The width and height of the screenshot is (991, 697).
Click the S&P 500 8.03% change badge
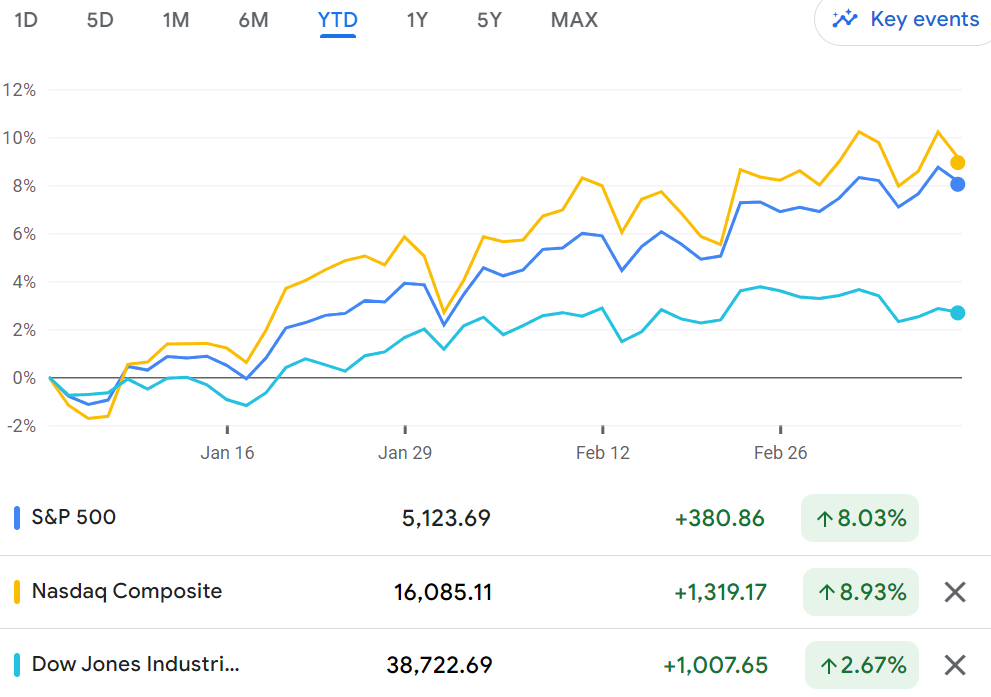pyautogui.click(x=860, y=518)
